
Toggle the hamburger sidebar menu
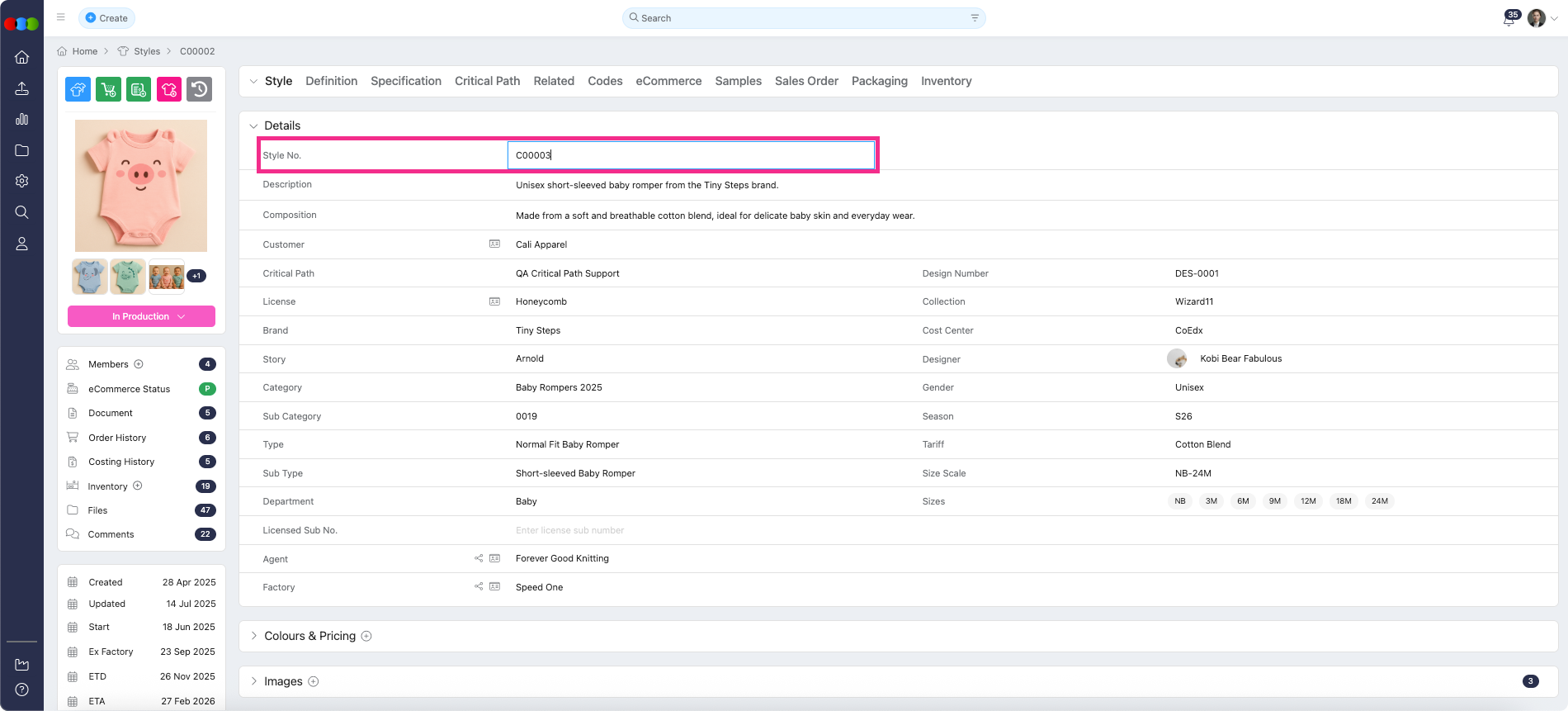coord(61,17)
